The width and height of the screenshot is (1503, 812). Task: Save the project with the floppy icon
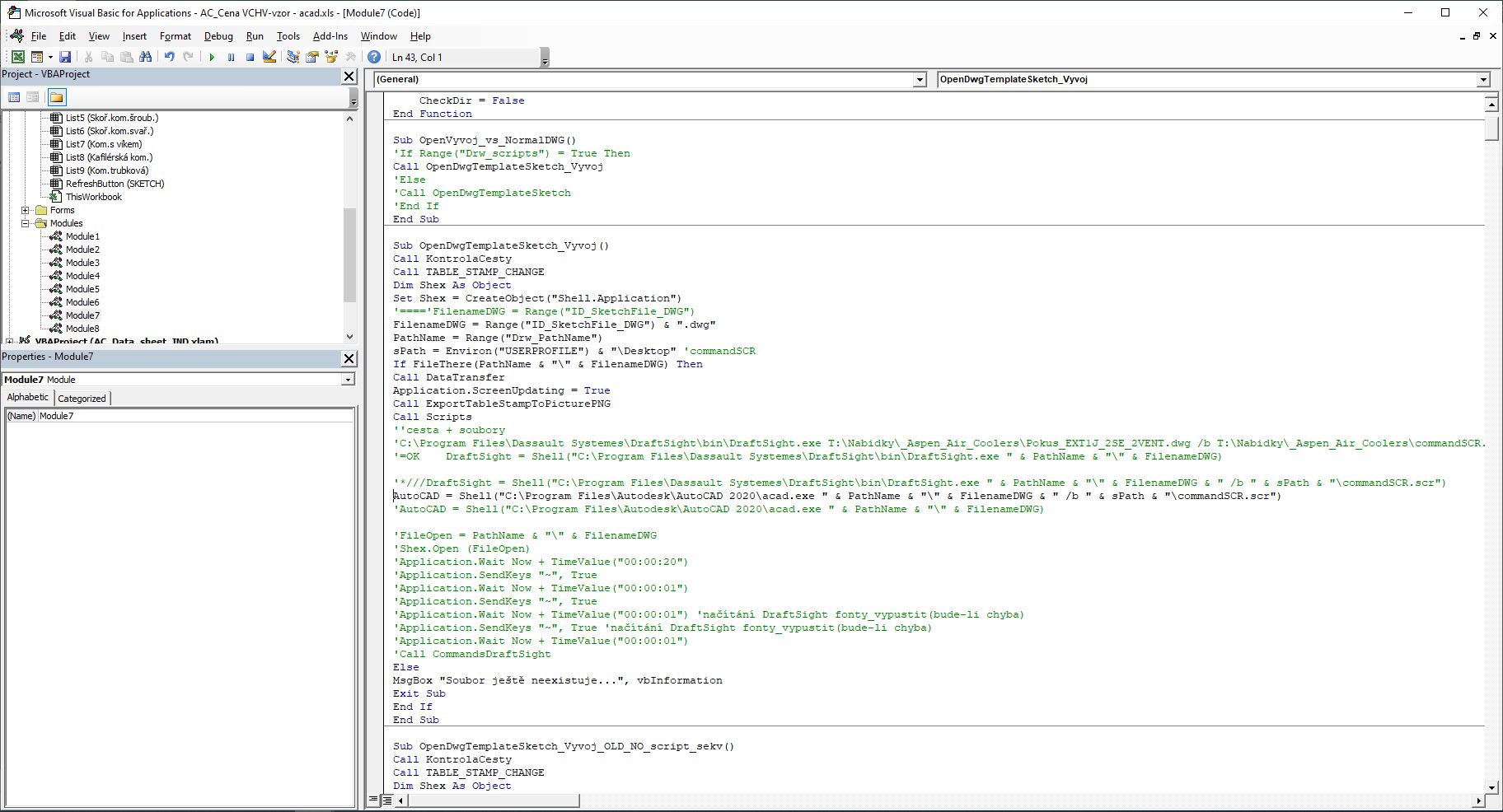(x=65, y=57)
